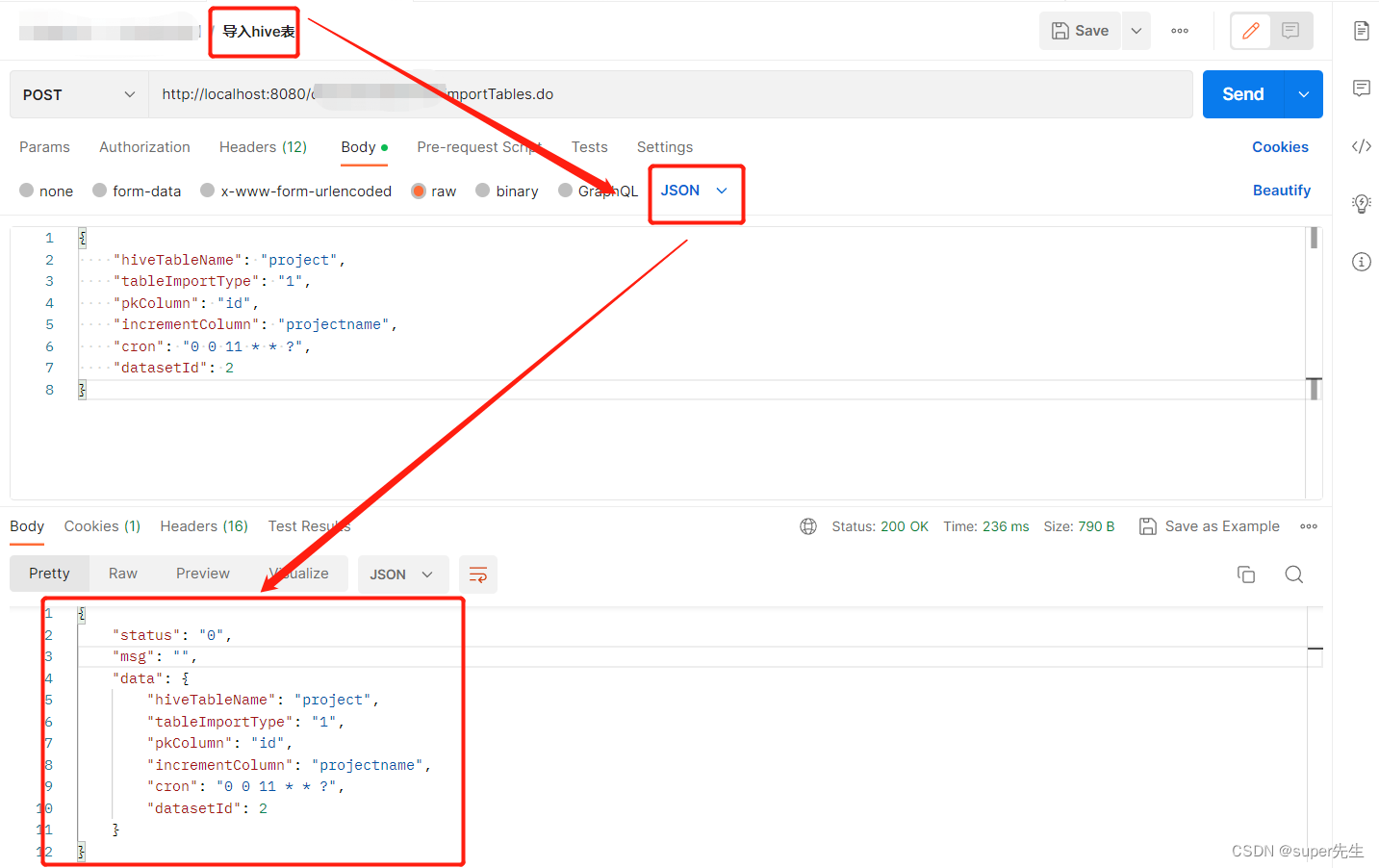Select the Raw response view

coord(122,574)
